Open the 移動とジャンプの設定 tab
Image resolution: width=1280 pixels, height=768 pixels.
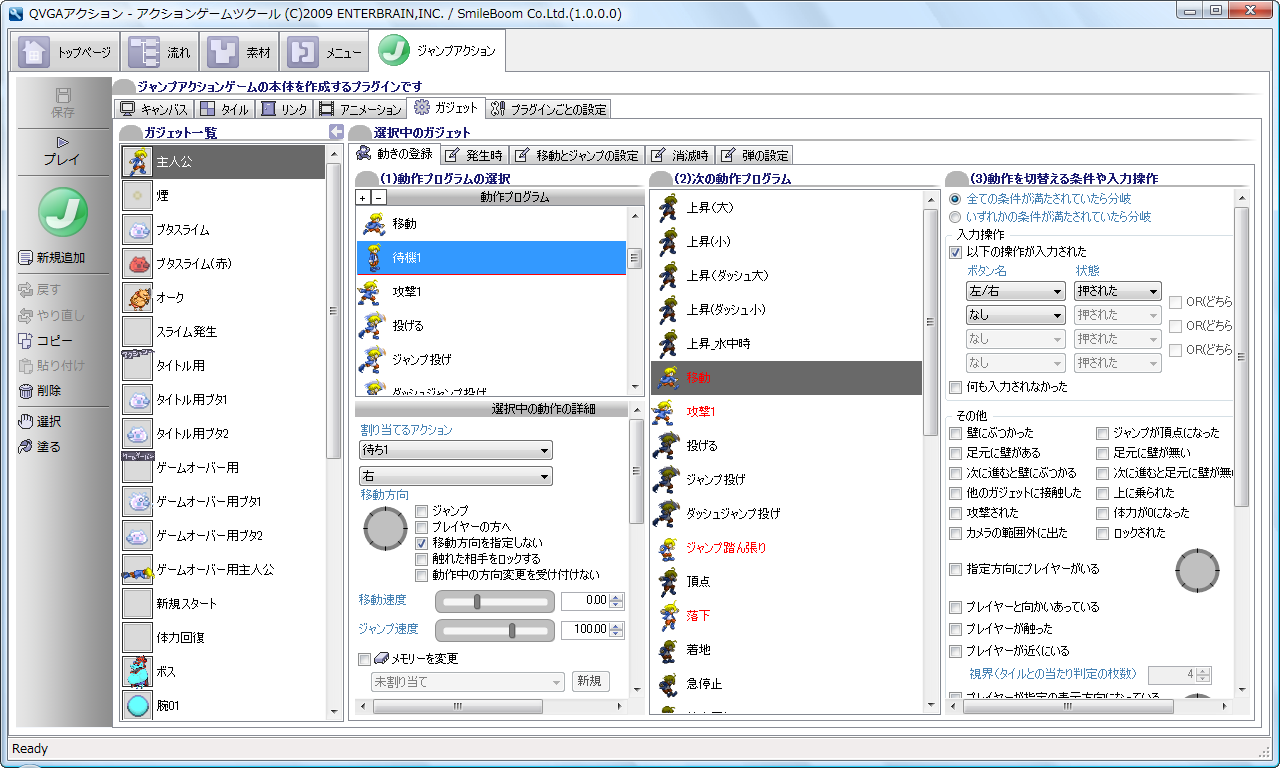point(577,155)
